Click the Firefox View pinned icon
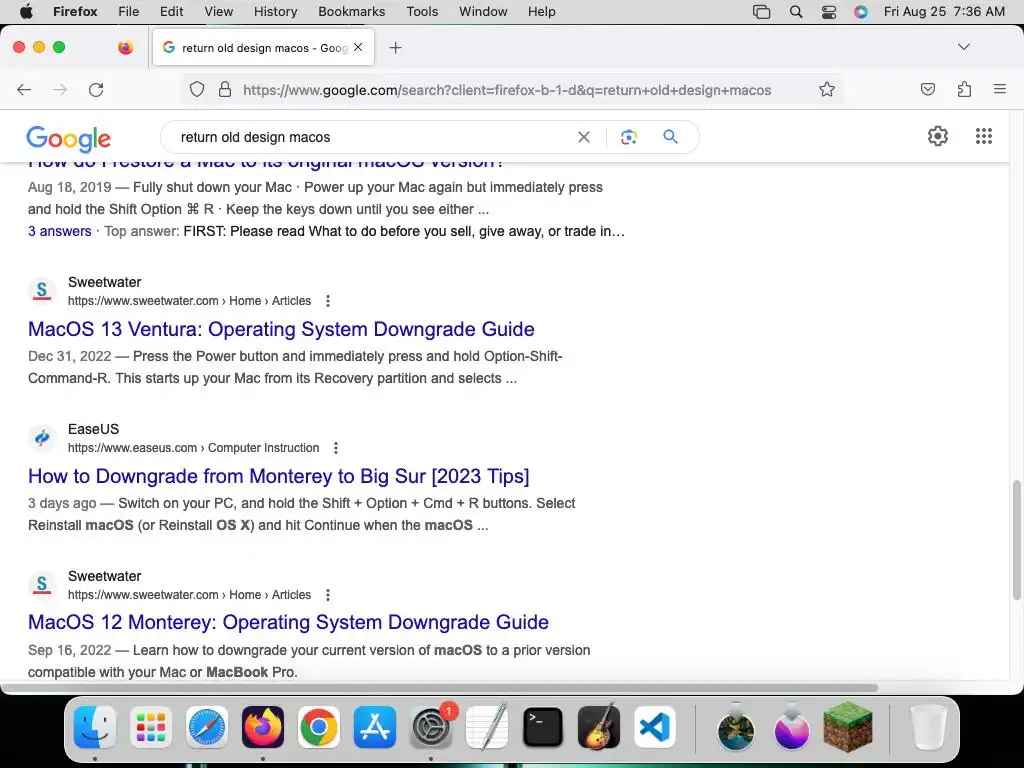 pyautogui.click(x=125, y=47)
